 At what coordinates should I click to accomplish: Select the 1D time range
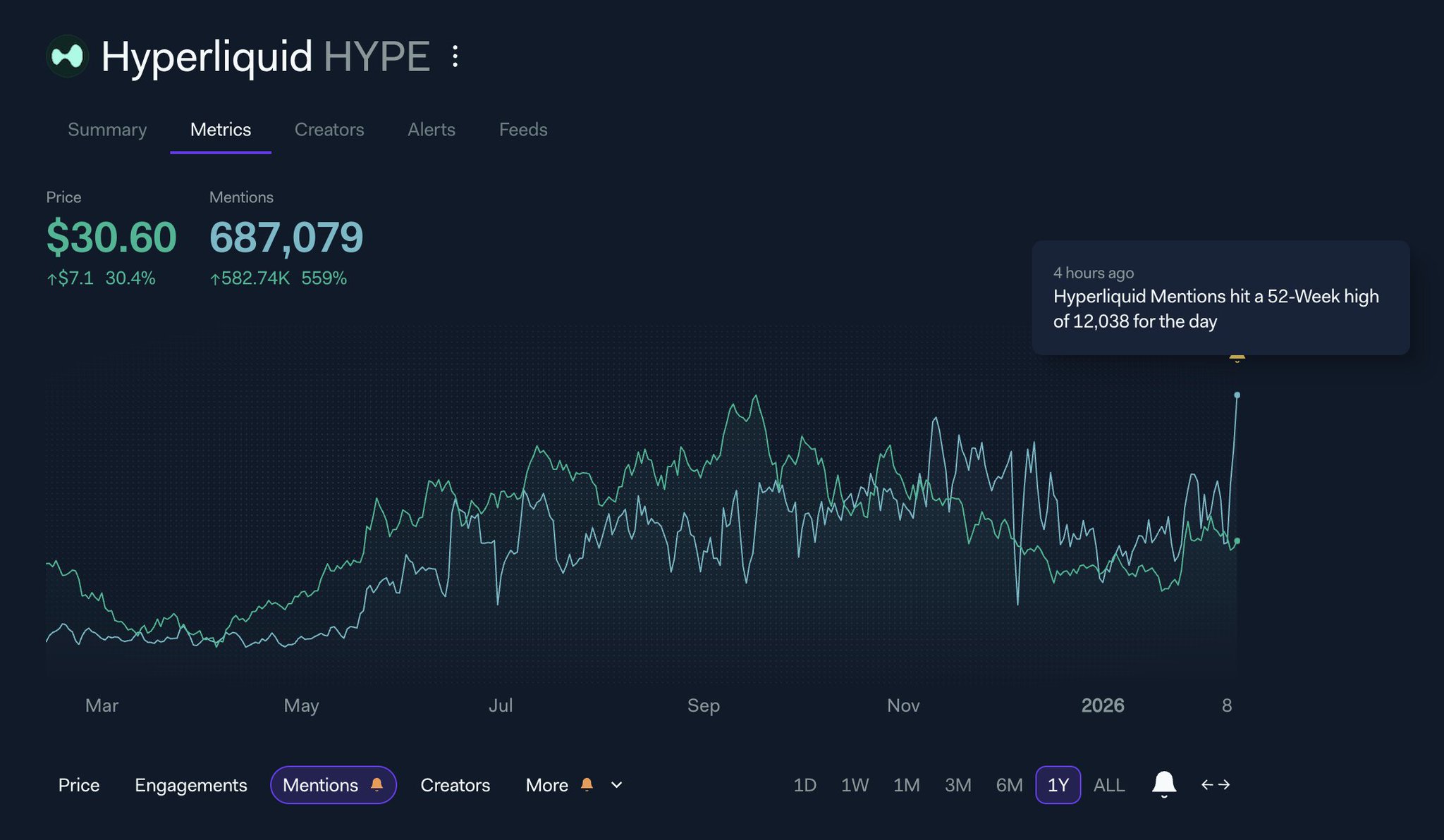pyautogui.click(x=804, y=785)
